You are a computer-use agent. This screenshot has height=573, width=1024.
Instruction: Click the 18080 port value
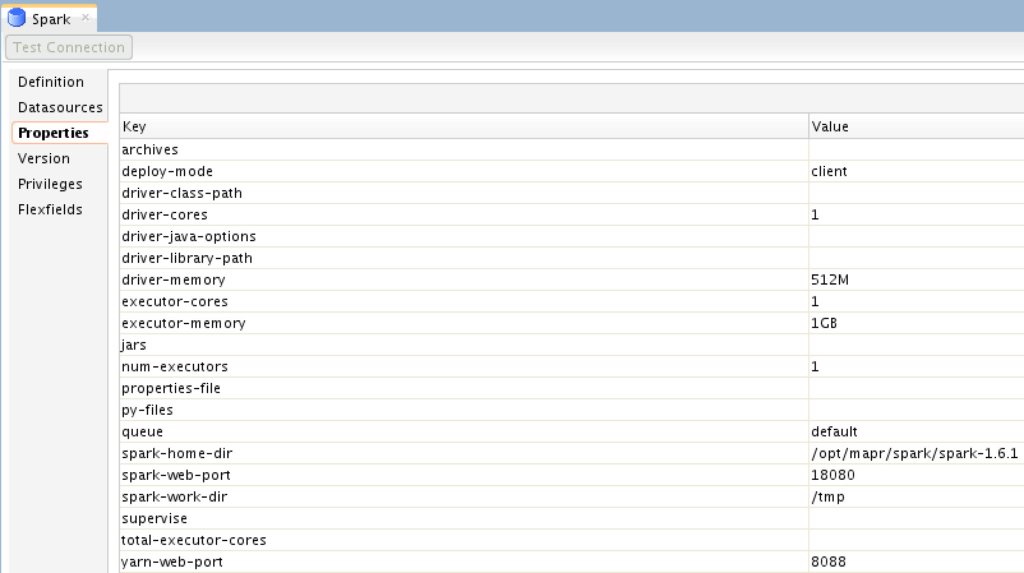pos(833,475)
